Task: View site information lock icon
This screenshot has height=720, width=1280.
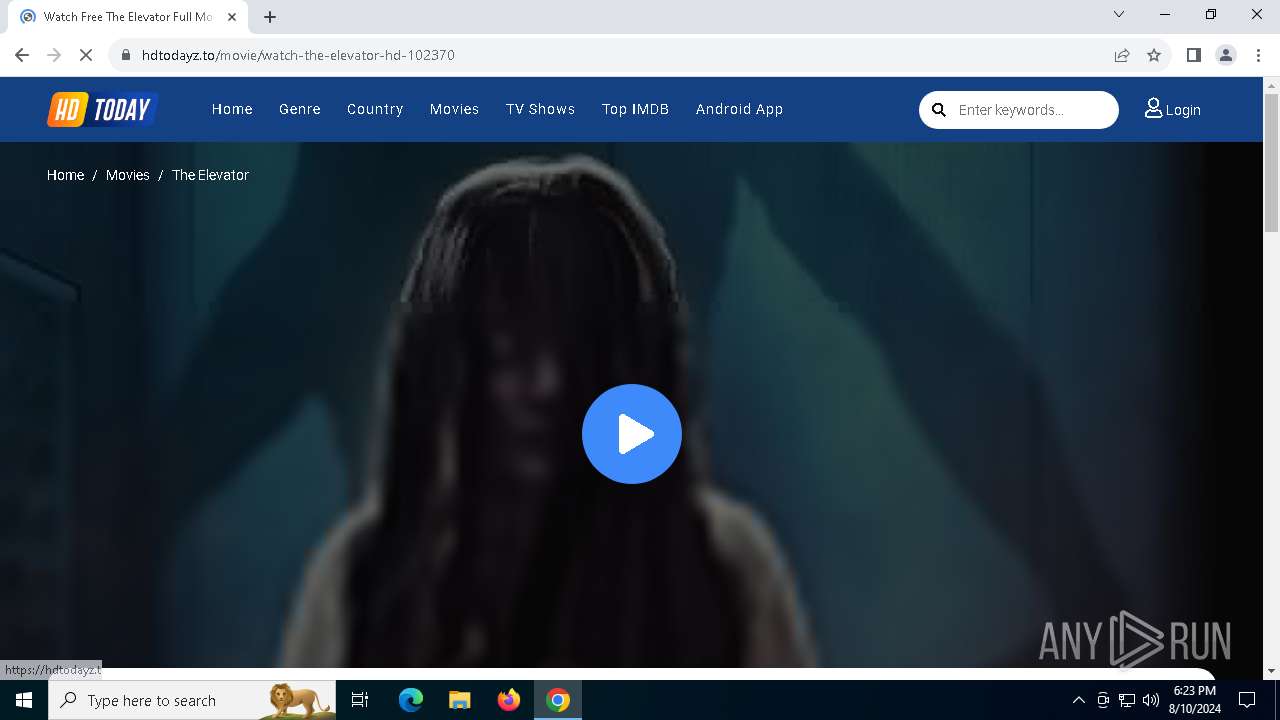Action: click(x=126, y=55)
